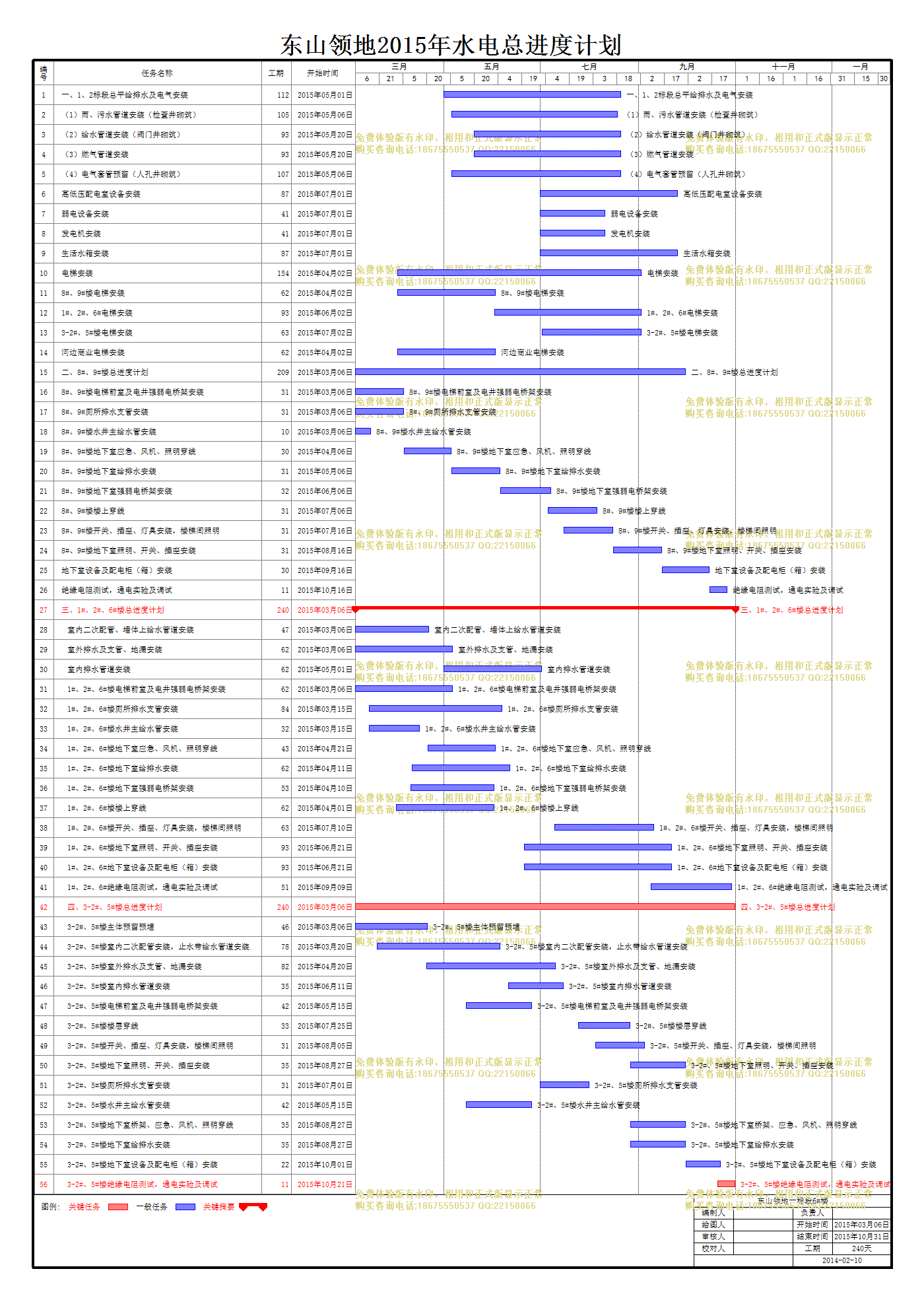Click the start date 2015年08月05日

click(x=325, y=1046)
